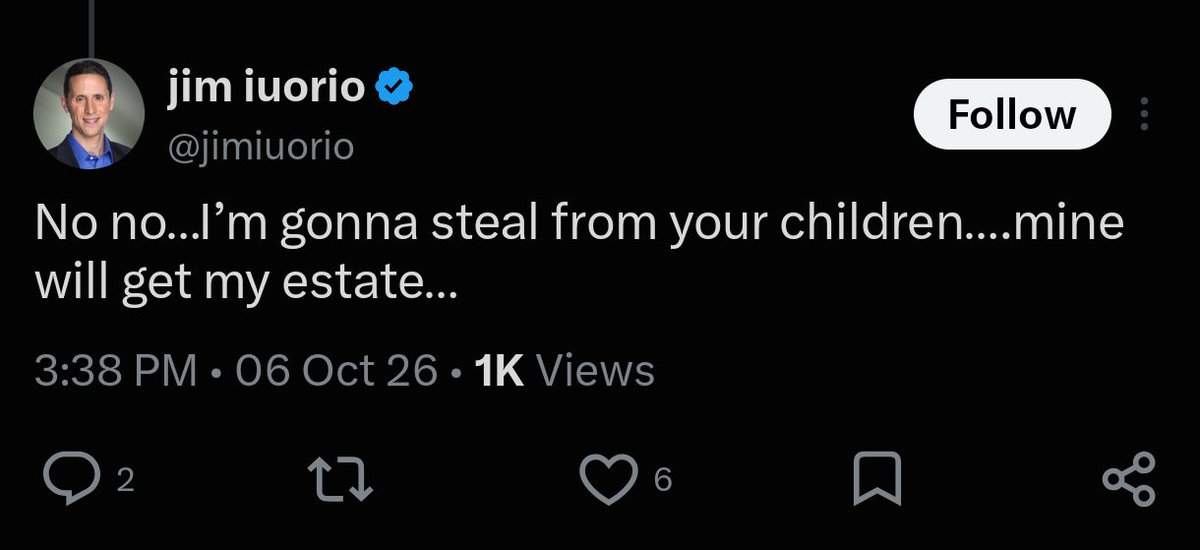This screenshot has width=1200, height=550.
Task: Click the word "Views" beside 1K
Action: [x=597, y=371]
